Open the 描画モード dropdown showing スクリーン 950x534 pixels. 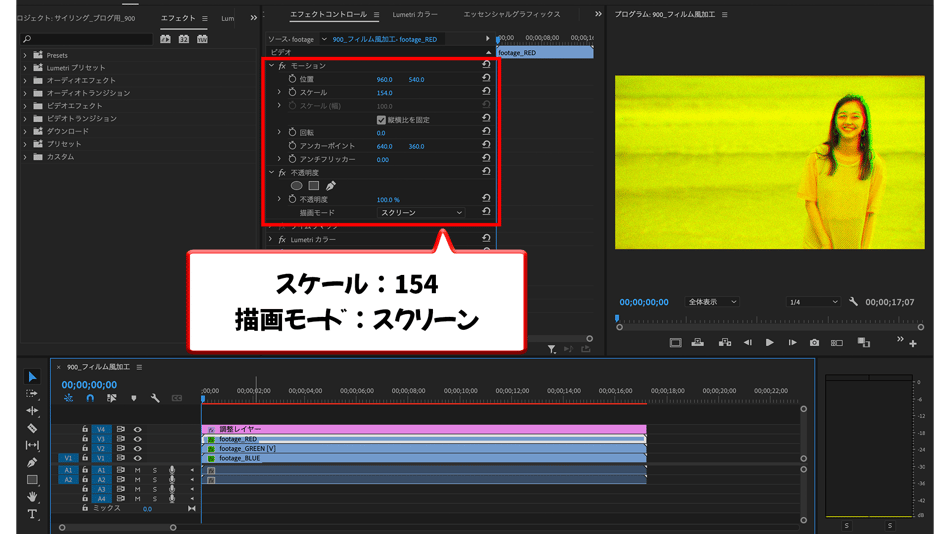point(421,213)
